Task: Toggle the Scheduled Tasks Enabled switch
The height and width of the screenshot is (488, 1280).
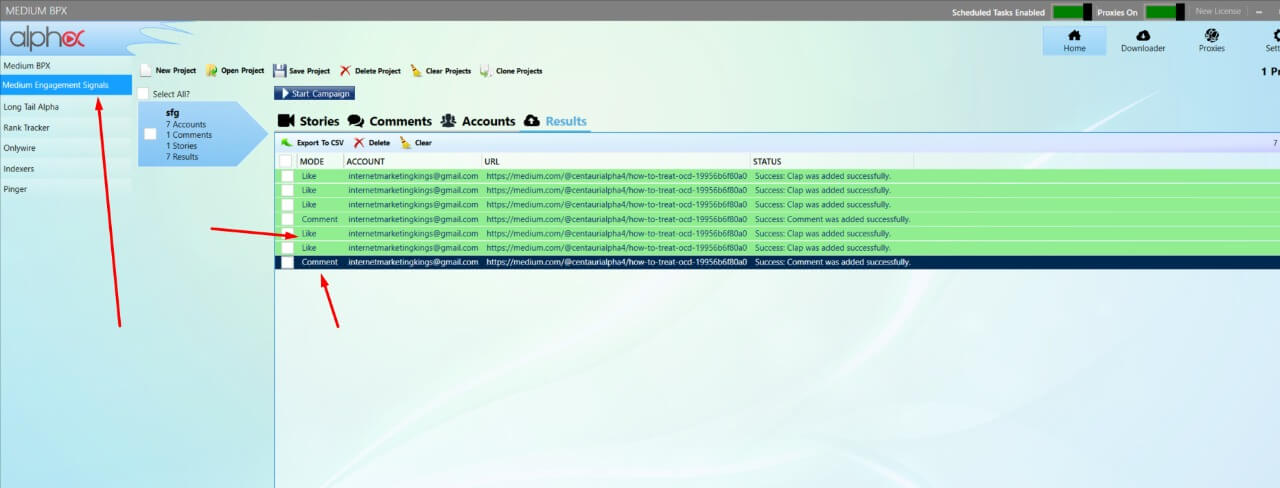Action: pos(1072,12)
